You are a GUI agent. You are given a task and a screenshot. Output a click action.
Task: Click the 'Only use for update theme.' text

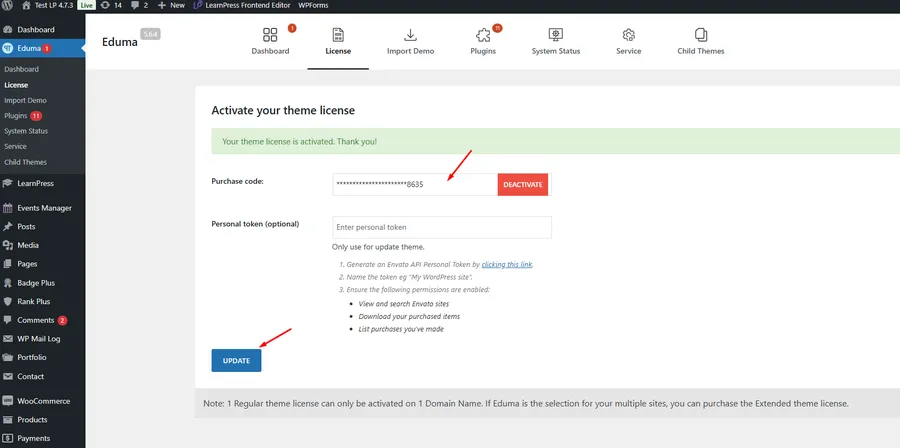point(378,247)
